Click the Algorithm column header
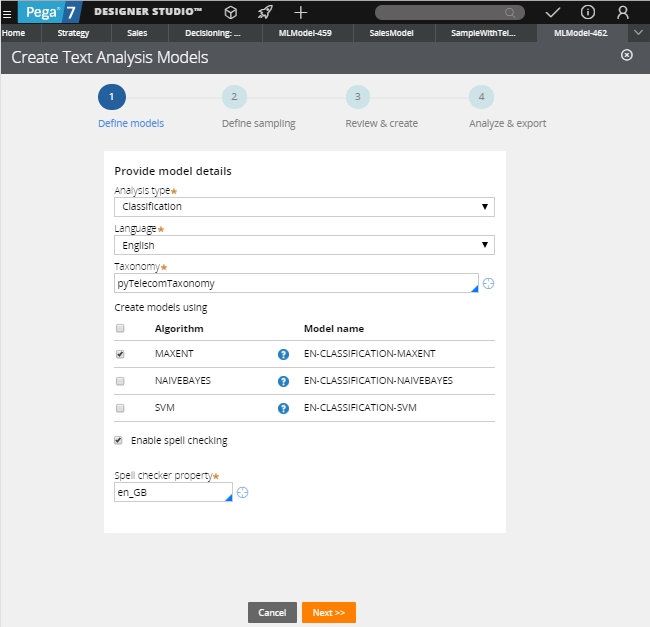 click(x=179, y=329)
